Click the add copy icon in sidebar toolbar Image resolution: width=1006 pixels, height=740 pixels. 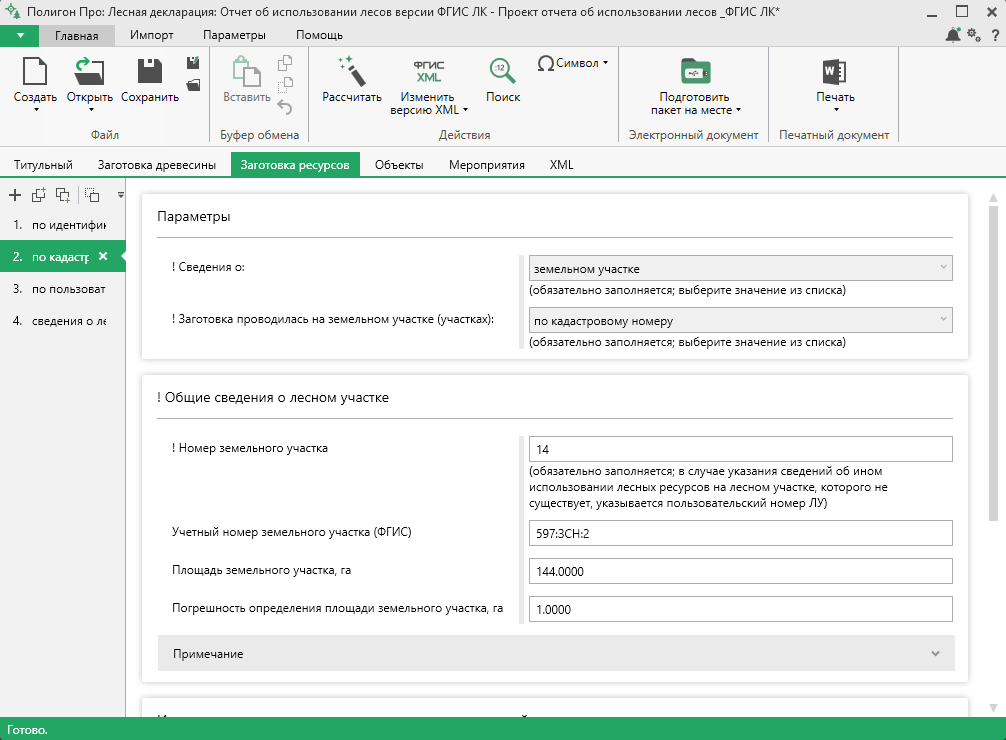coord(38,194)
